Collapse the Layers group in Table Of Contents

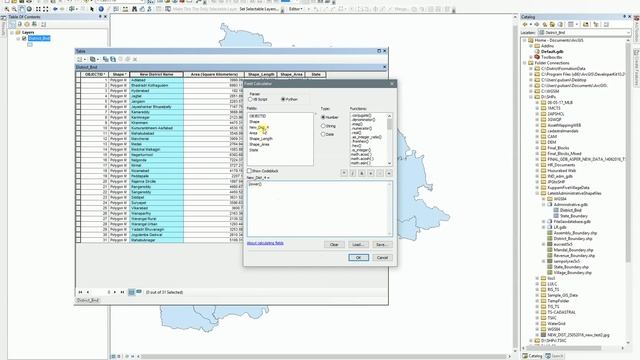tap(12, 32)
